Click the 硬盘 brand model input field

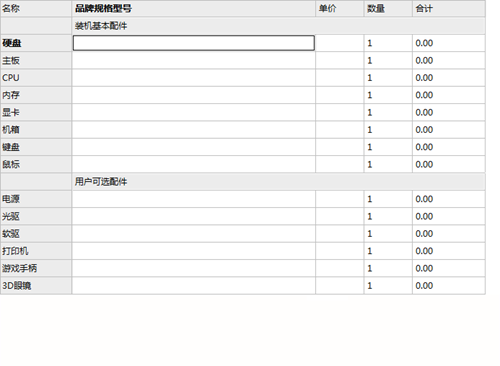194,43
